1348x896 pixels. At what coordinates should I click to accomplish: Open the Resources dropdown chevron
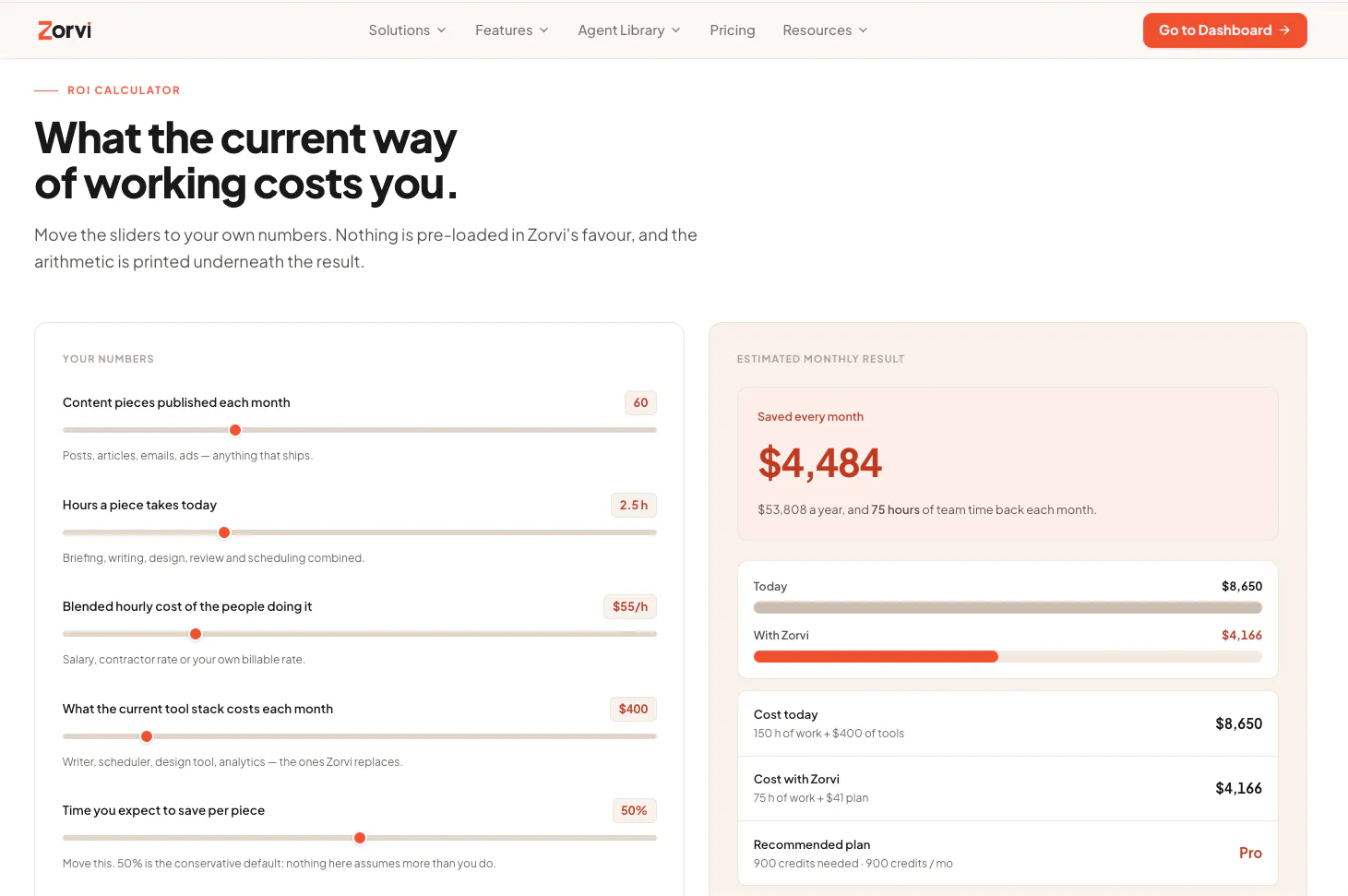tap(864, 30)
